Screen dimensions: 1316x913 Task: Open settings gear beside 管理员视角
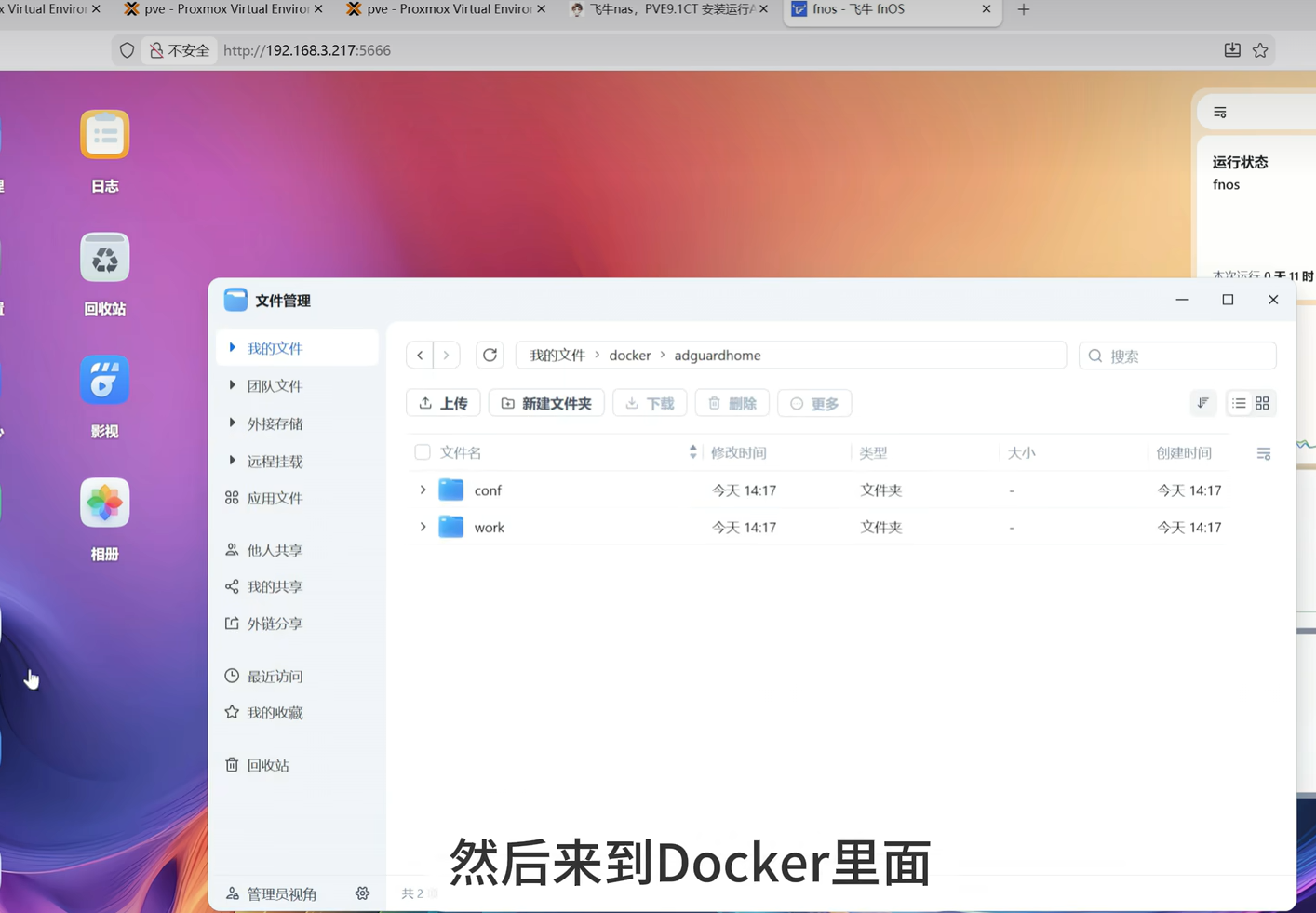tap(362, 893)
